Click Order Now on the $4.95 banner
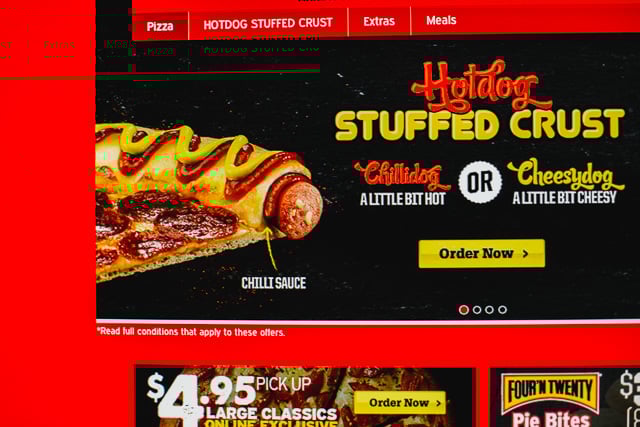This screenshot has width=640, height=427. click(x=400, y=403)
